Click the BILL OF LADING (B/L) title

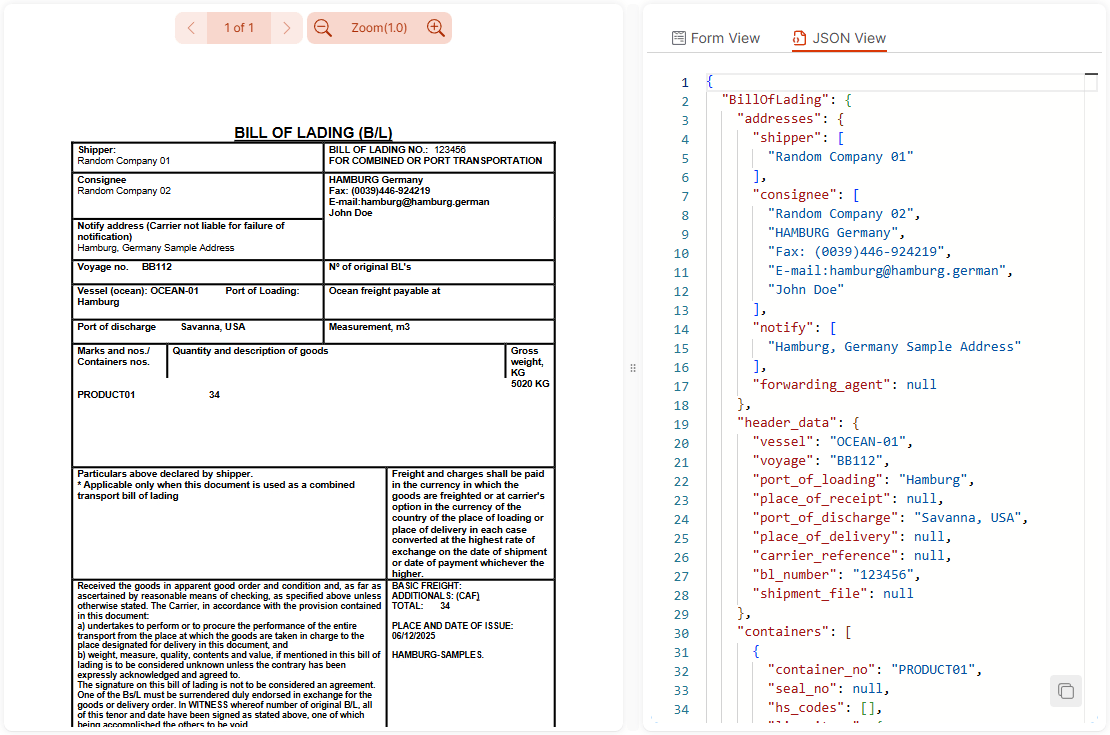point(313,132)
